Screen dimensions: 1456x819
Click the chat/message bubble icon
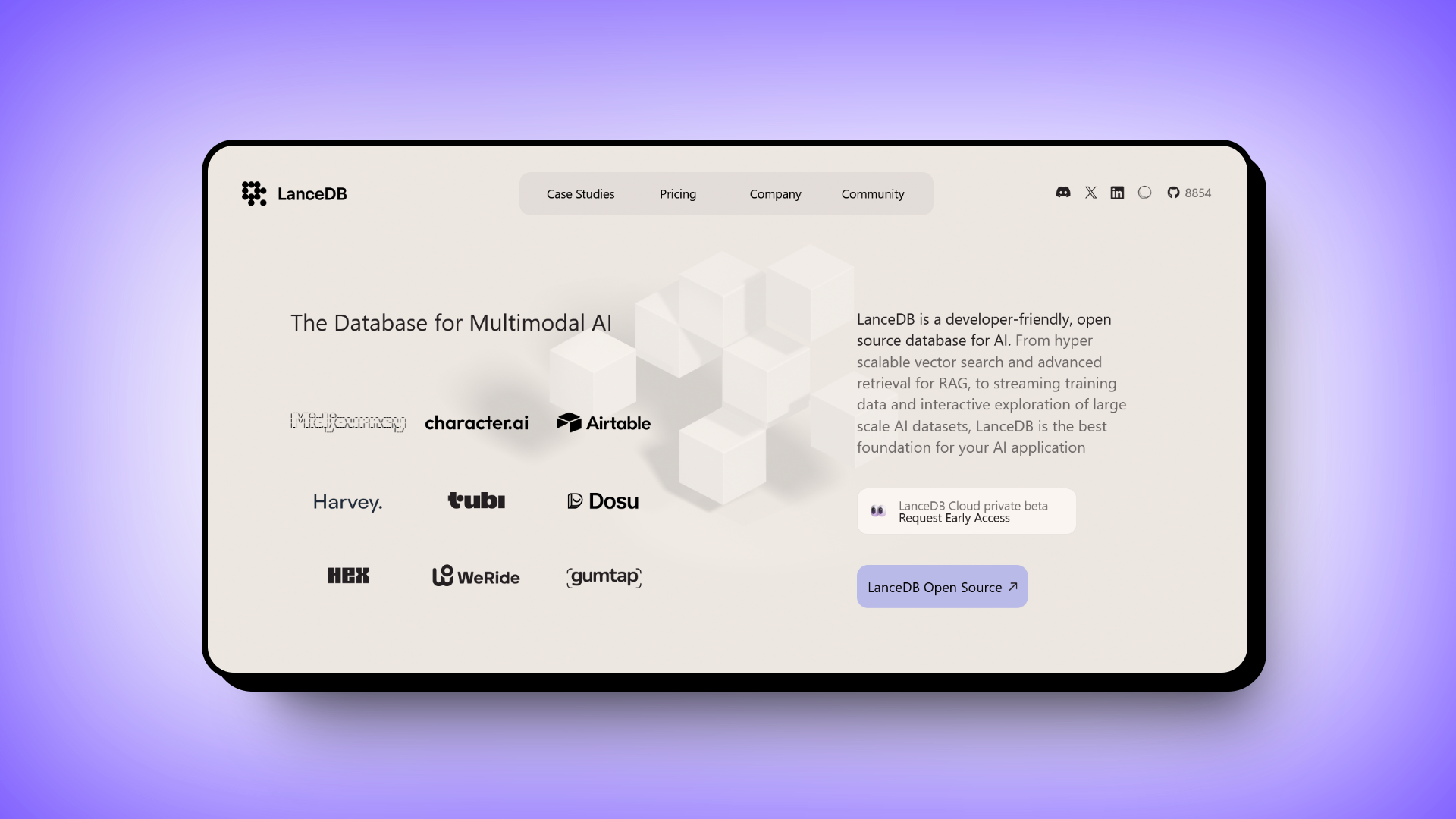tap(1145, 192)
